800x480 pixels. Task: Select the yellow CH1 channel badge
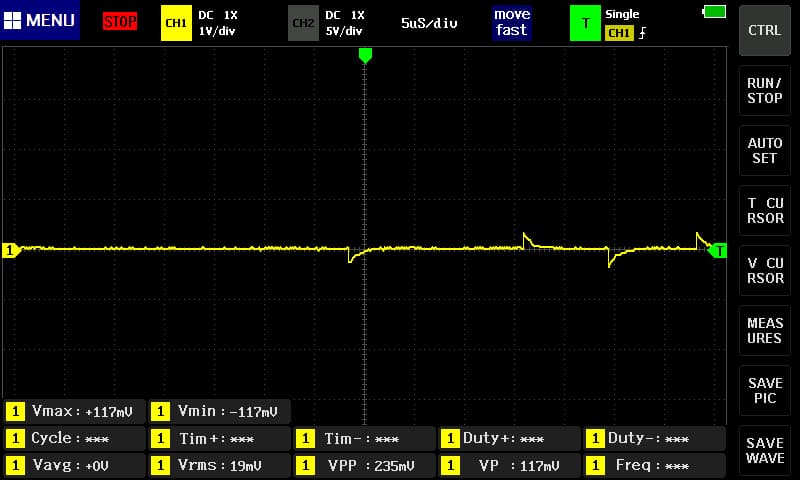(x=176, y=22)
